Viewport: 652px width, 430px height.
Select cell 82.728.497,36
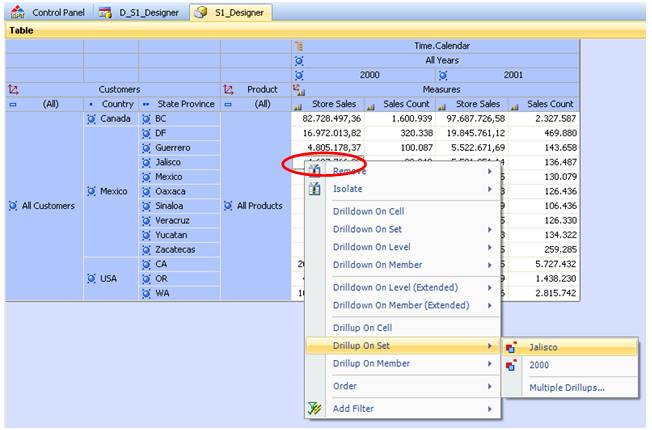pyautogui.click(x=328, y=119)
